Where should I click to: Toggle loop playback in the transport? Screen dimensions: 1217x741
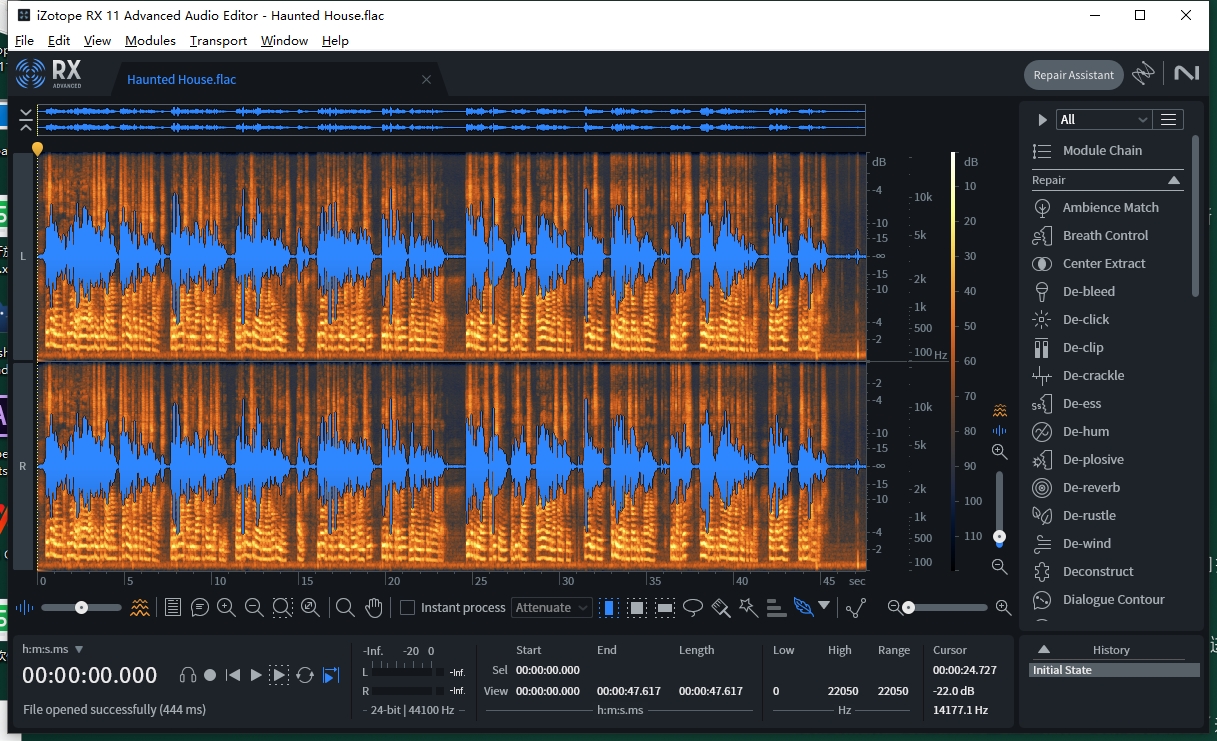click(305, 675)
